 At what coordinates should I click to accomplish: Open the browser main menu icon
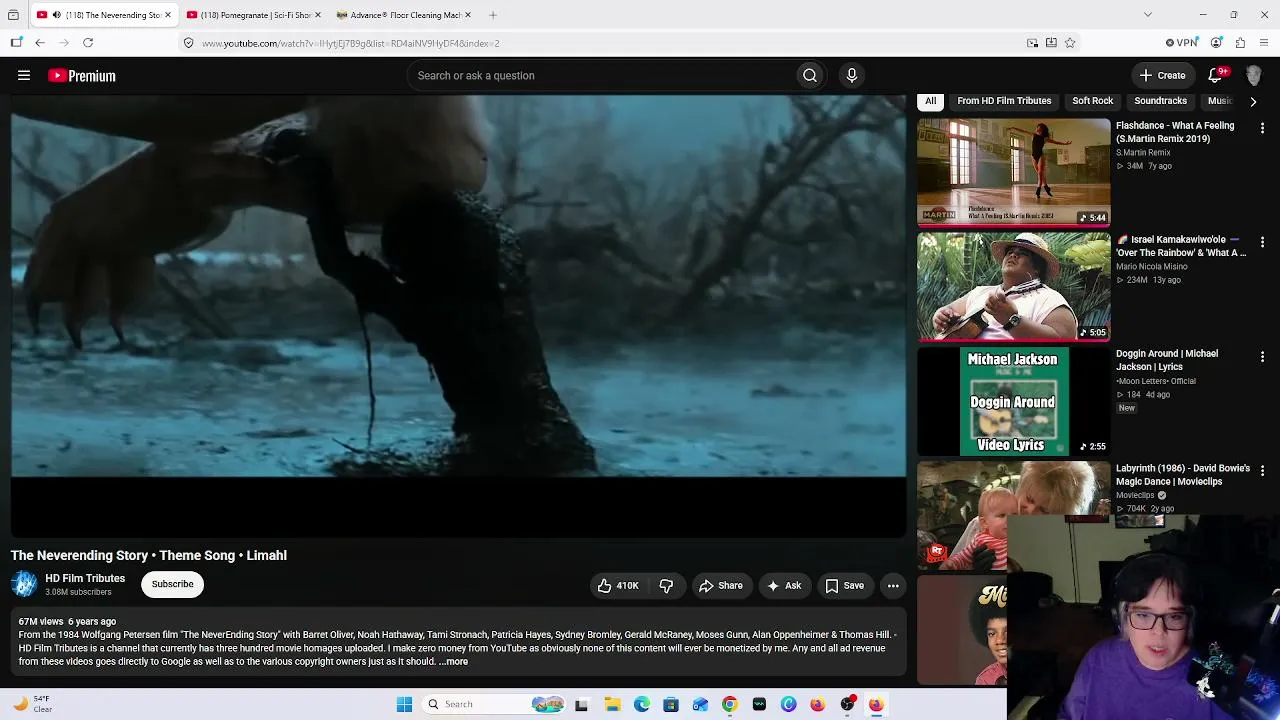tap(1265, 43)
